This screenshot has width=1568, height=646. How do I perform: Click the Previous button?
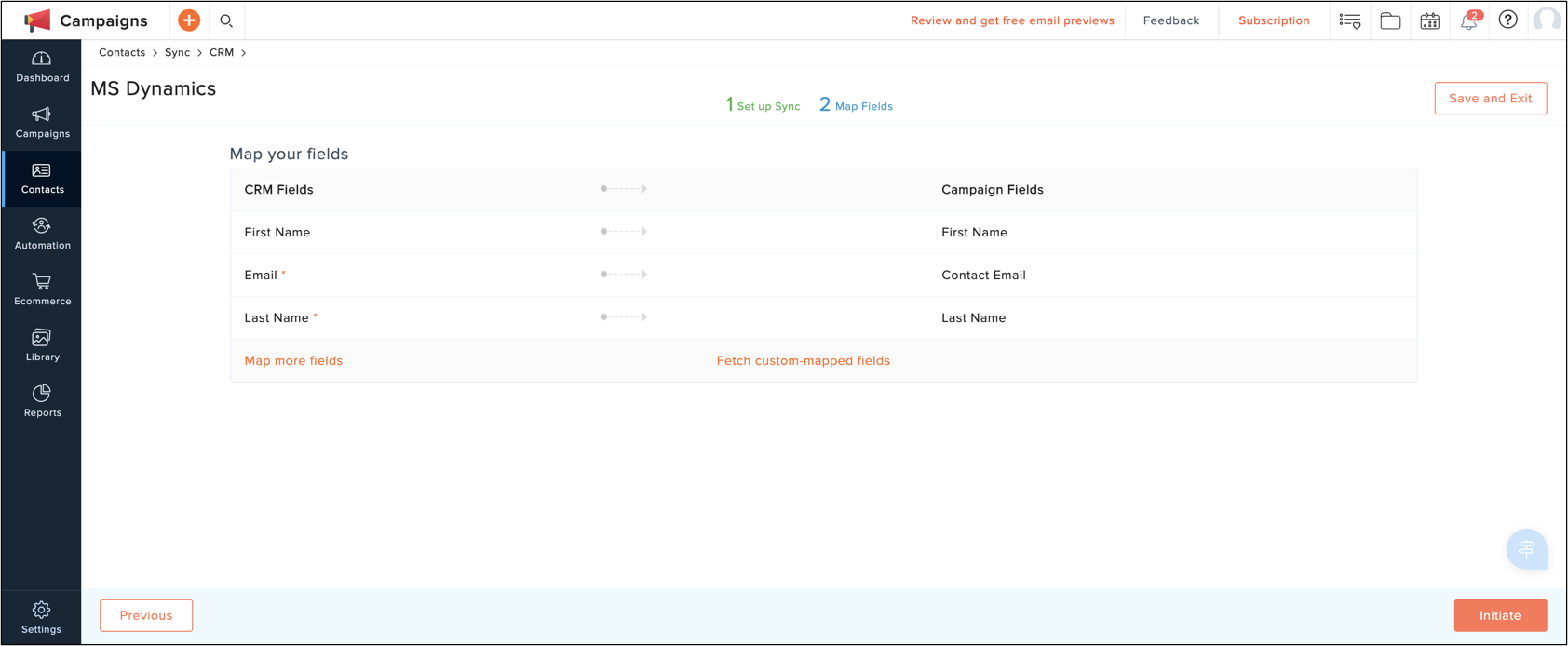tap(146, 615)
